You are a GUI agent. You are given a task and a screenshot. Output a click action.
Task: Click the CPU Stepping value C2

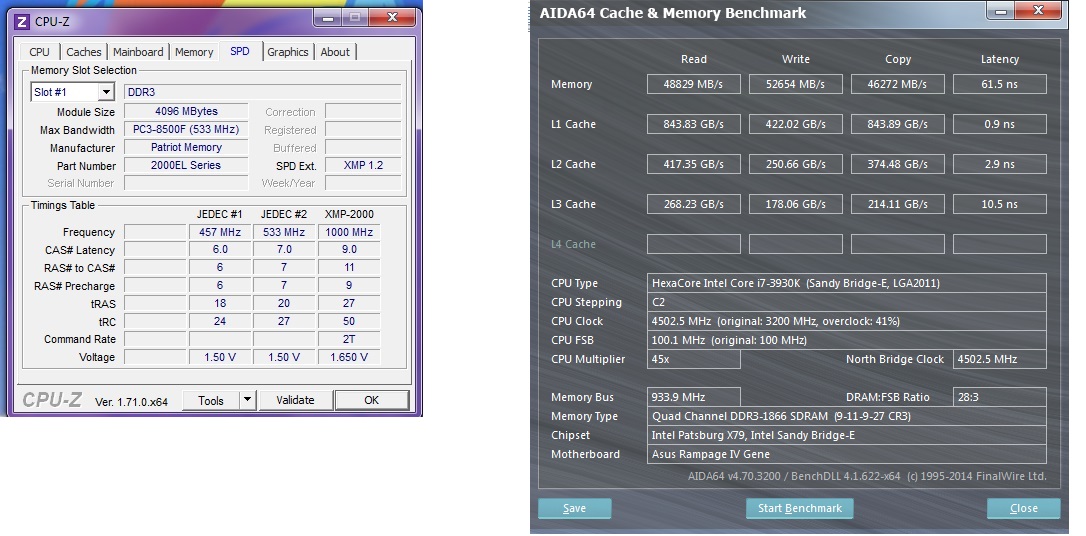(846, 303)
